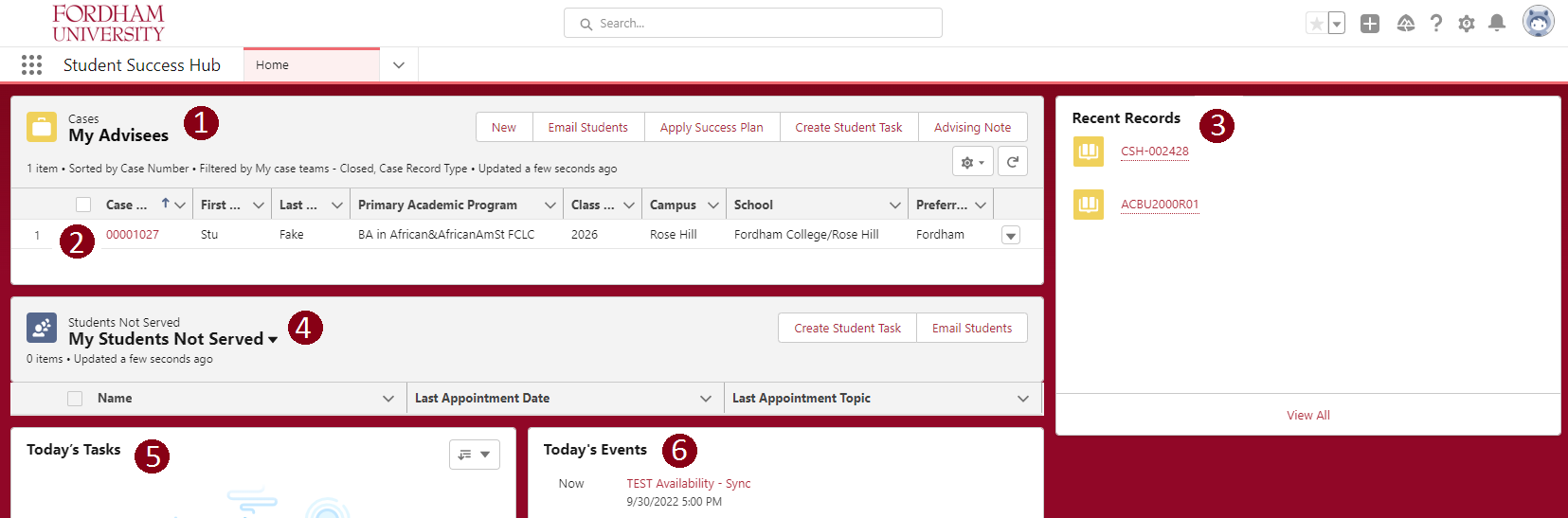Open Name column dropdown
This screenshot has width=1568, height=518.
tap(388, 399)
